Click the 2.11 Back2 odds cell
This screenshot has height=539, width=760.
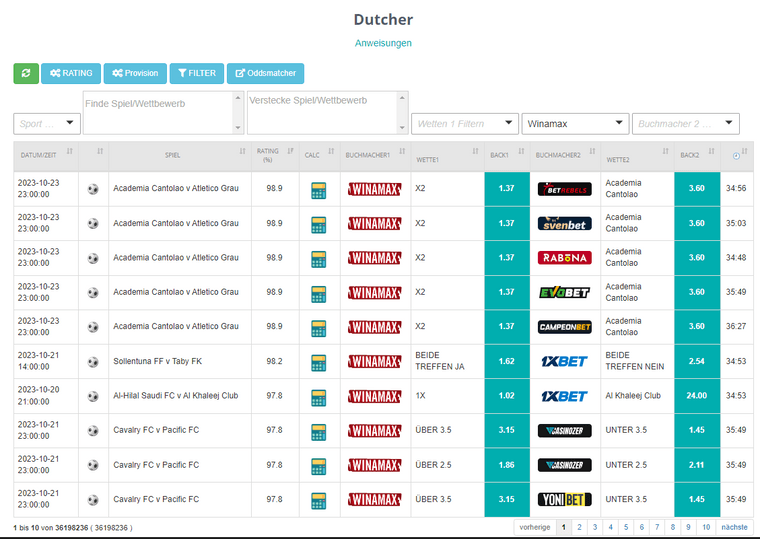coord(697,465)
